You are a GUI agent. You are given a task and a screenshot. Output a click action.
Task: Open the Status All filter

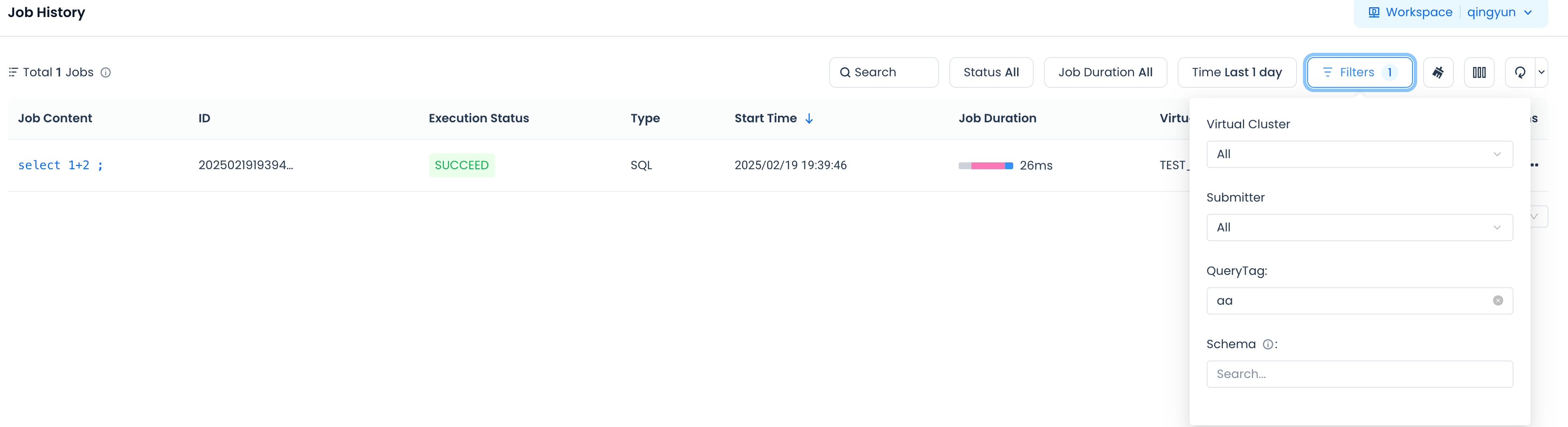990,72
